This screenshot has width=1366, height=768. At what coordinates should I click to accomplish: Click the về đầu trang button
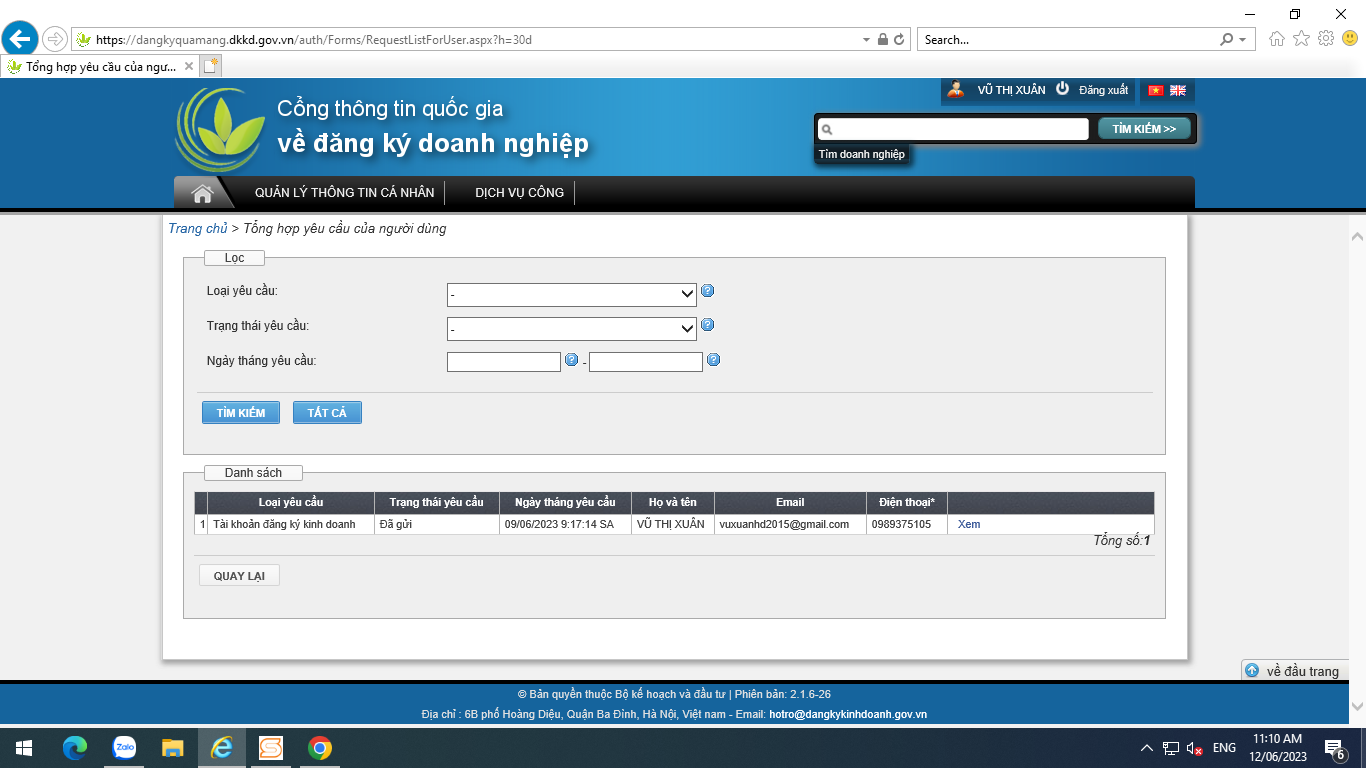coord(1294,671)
